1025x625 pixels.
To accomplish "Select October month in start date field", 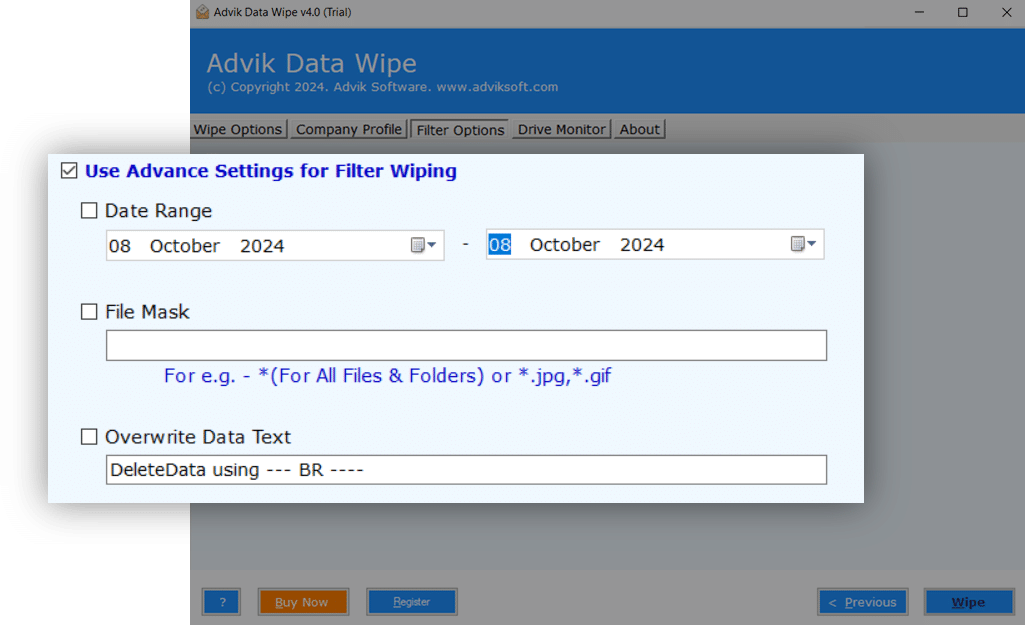I will pos(184,246).
